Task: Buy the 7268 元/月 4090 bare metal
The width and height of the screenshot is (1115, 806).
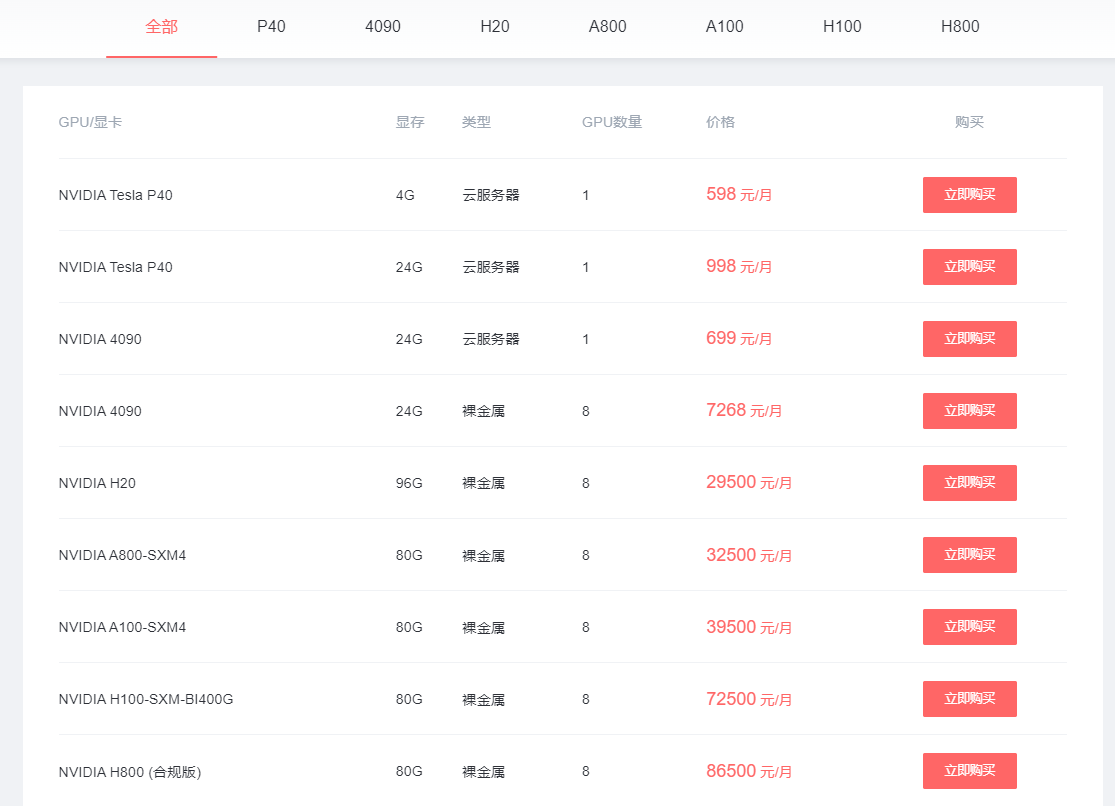Action: pos(969,410)
